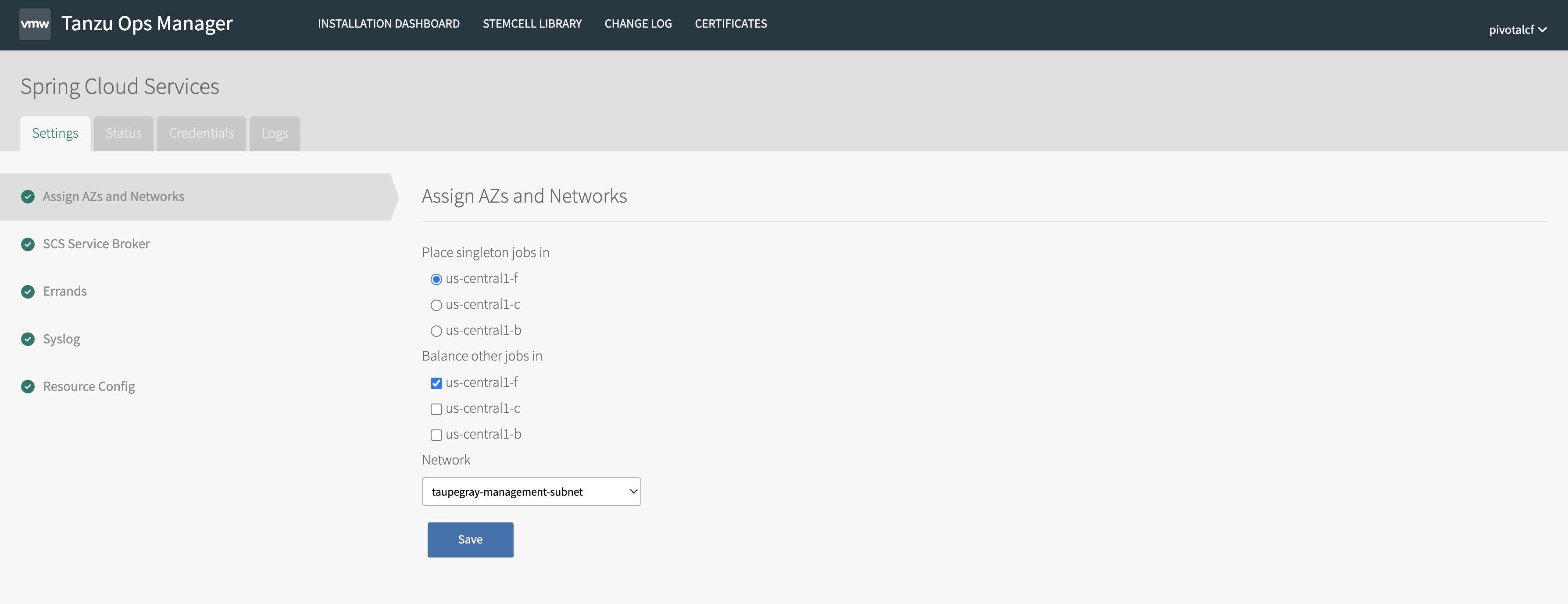Expand the pivotalcf user menu
1568x604 pixels.
click(x=1518, y=29)
